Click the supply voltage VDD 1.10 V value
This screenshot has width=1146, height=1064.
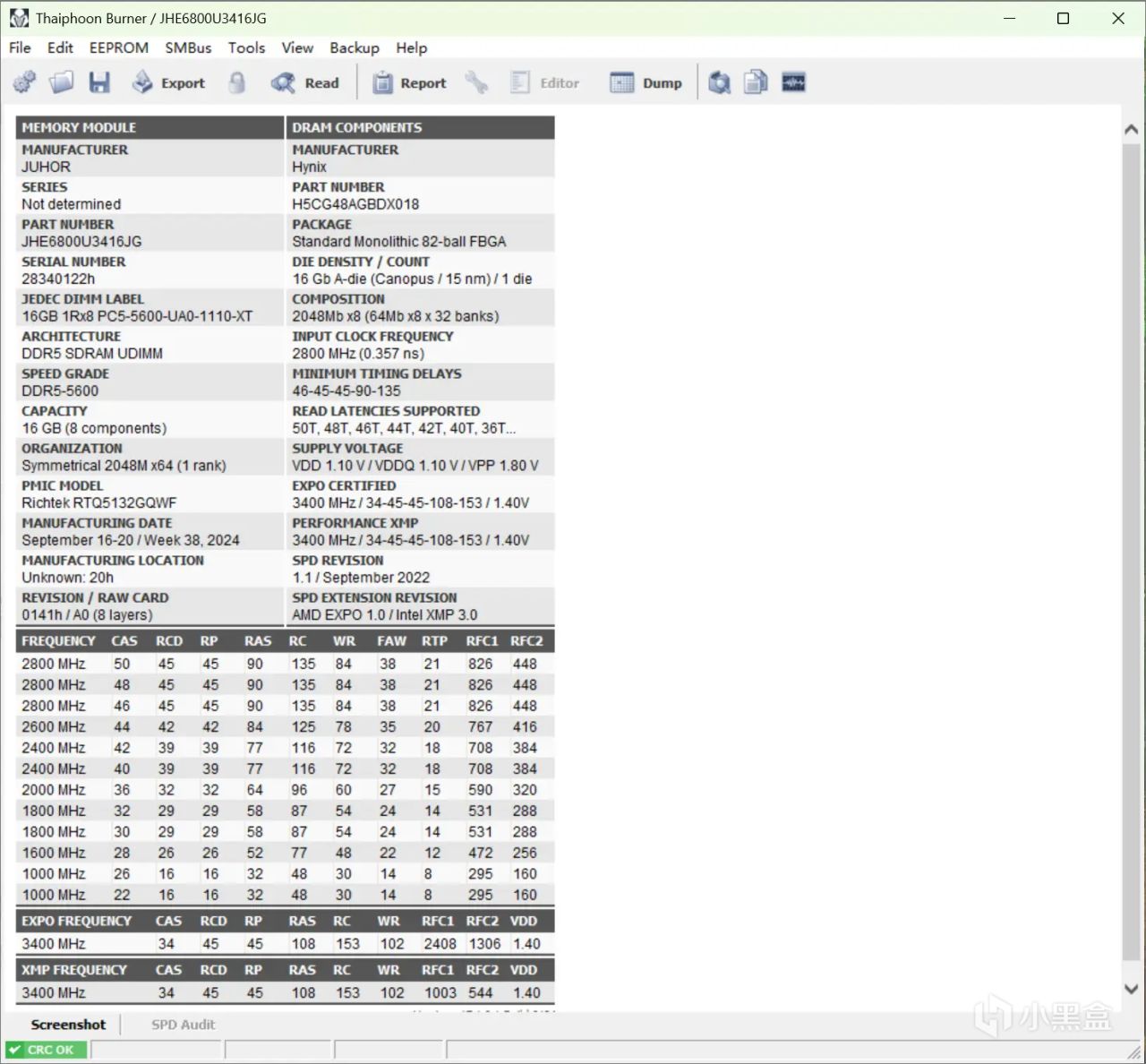pyautogui.click(x=415, y=466)
